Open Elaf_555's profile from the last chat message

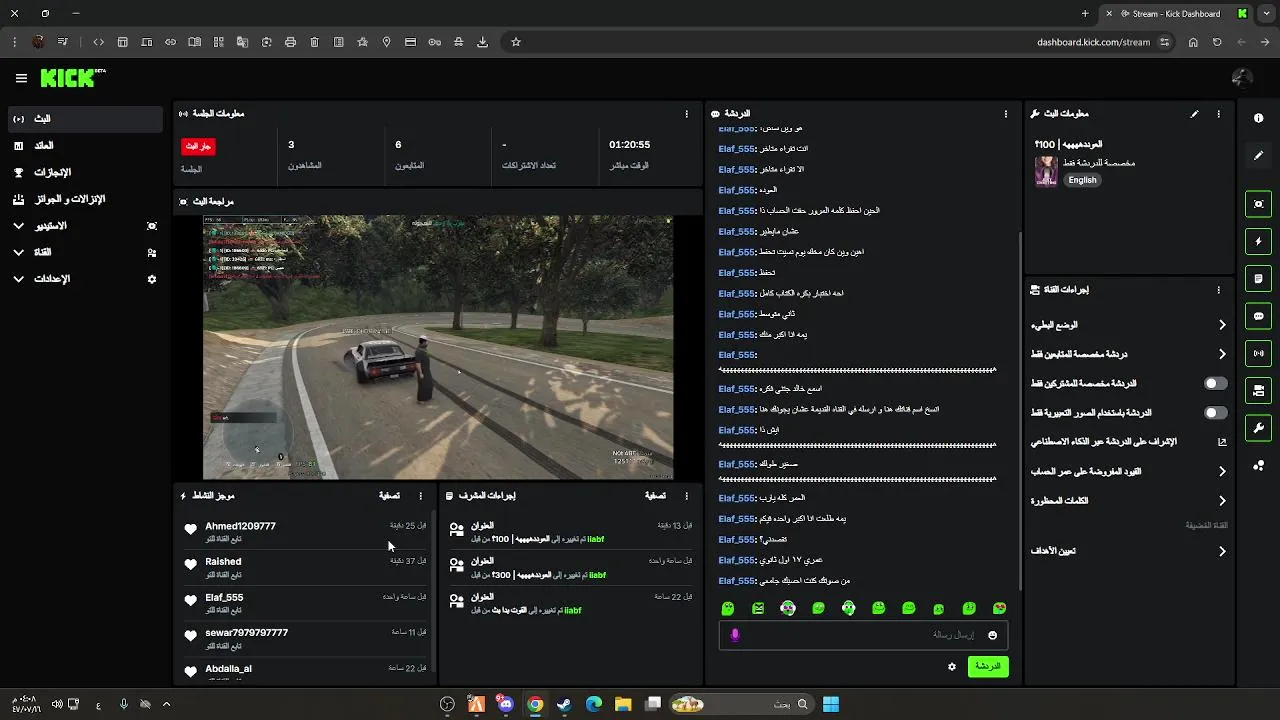pos(736,581)
